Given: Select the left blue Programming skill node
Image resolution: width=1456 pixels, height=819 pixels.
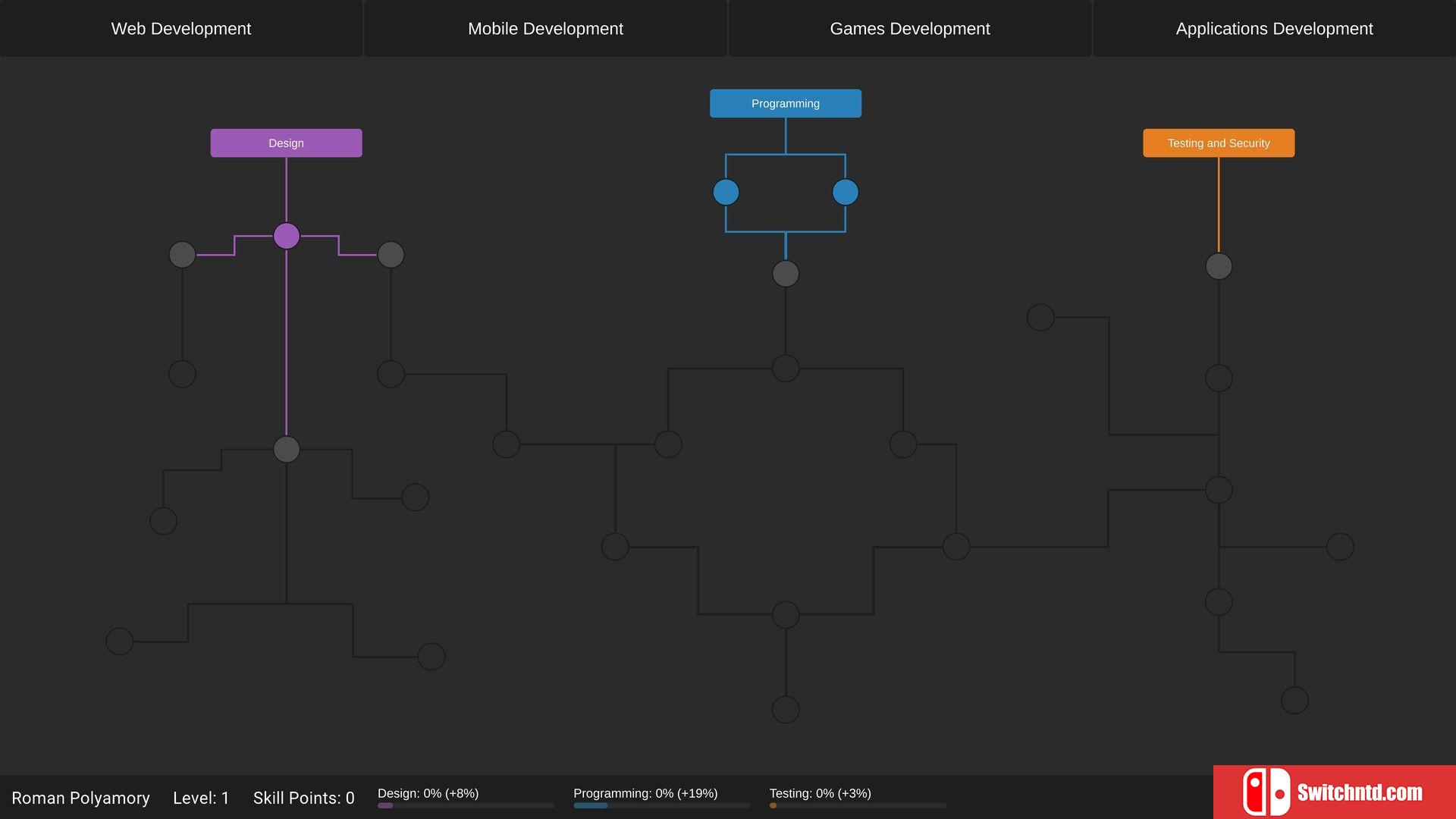Looking at the screenshot, I should [726, 193].
